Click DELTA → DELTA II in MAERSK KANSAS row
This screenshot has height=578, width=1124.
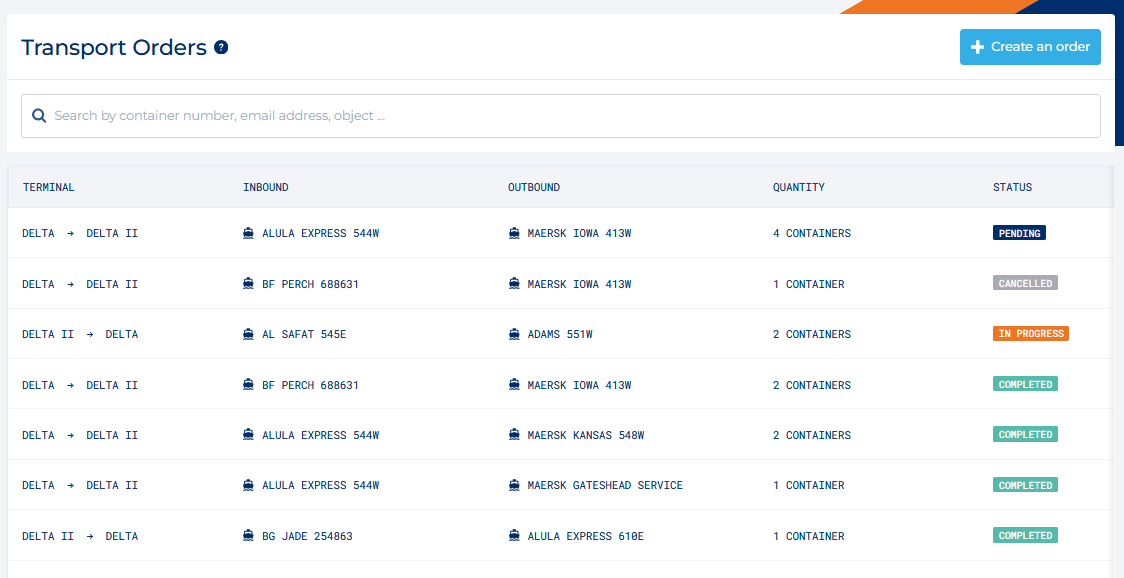click(x=80, y=435)
